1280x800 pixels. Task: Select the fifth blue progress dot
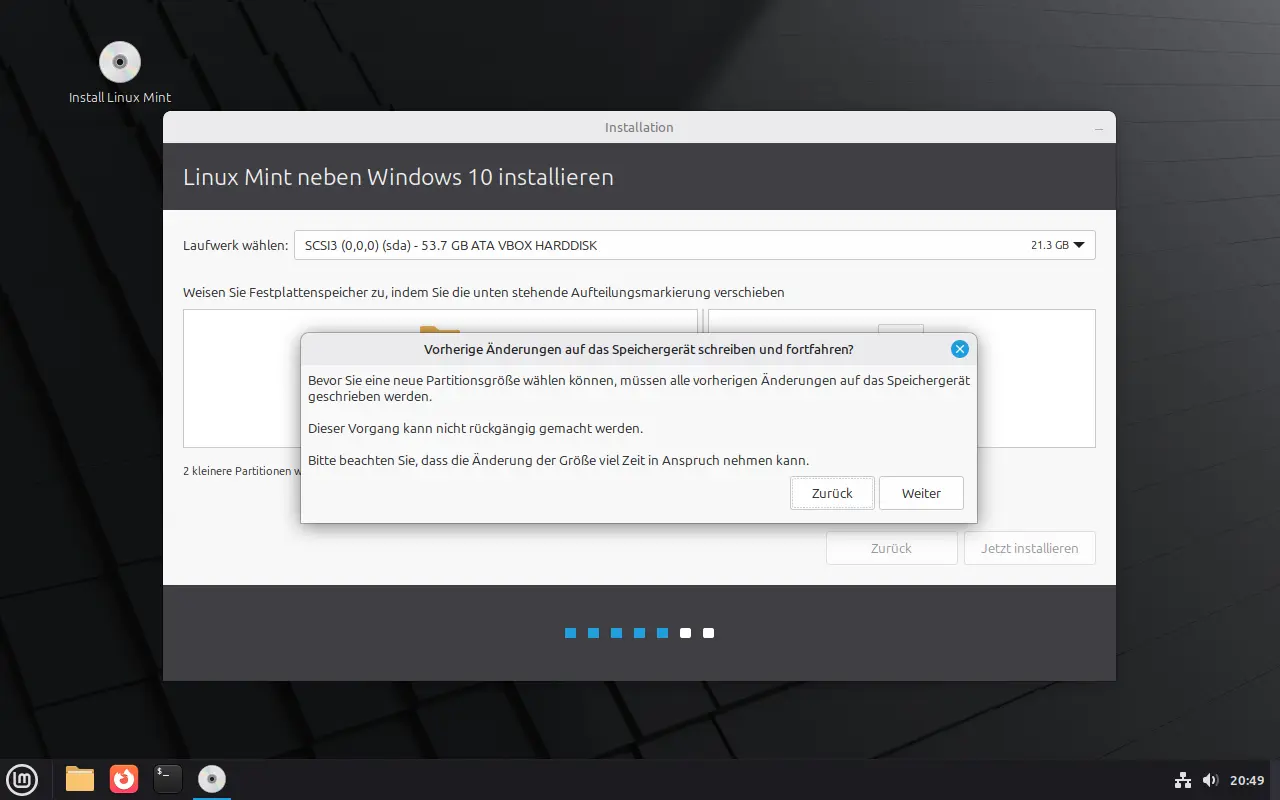point(662,632)
